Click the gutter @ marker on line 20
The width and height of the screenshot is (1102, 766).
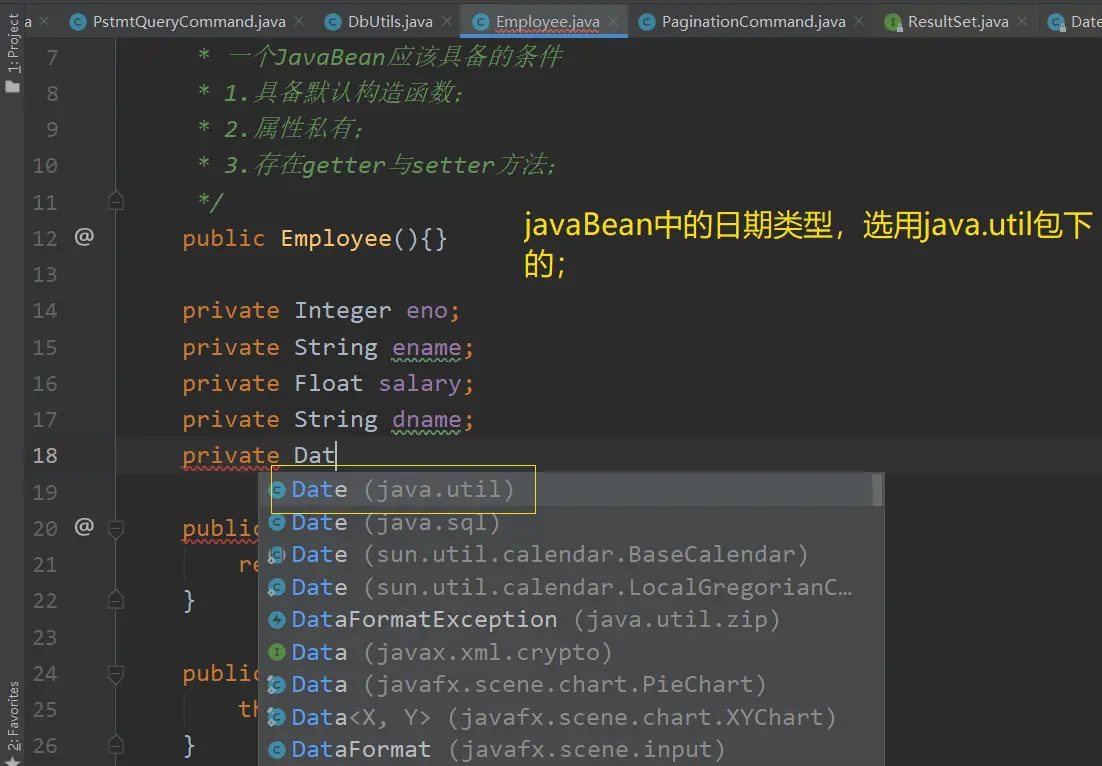pos(84,526)
